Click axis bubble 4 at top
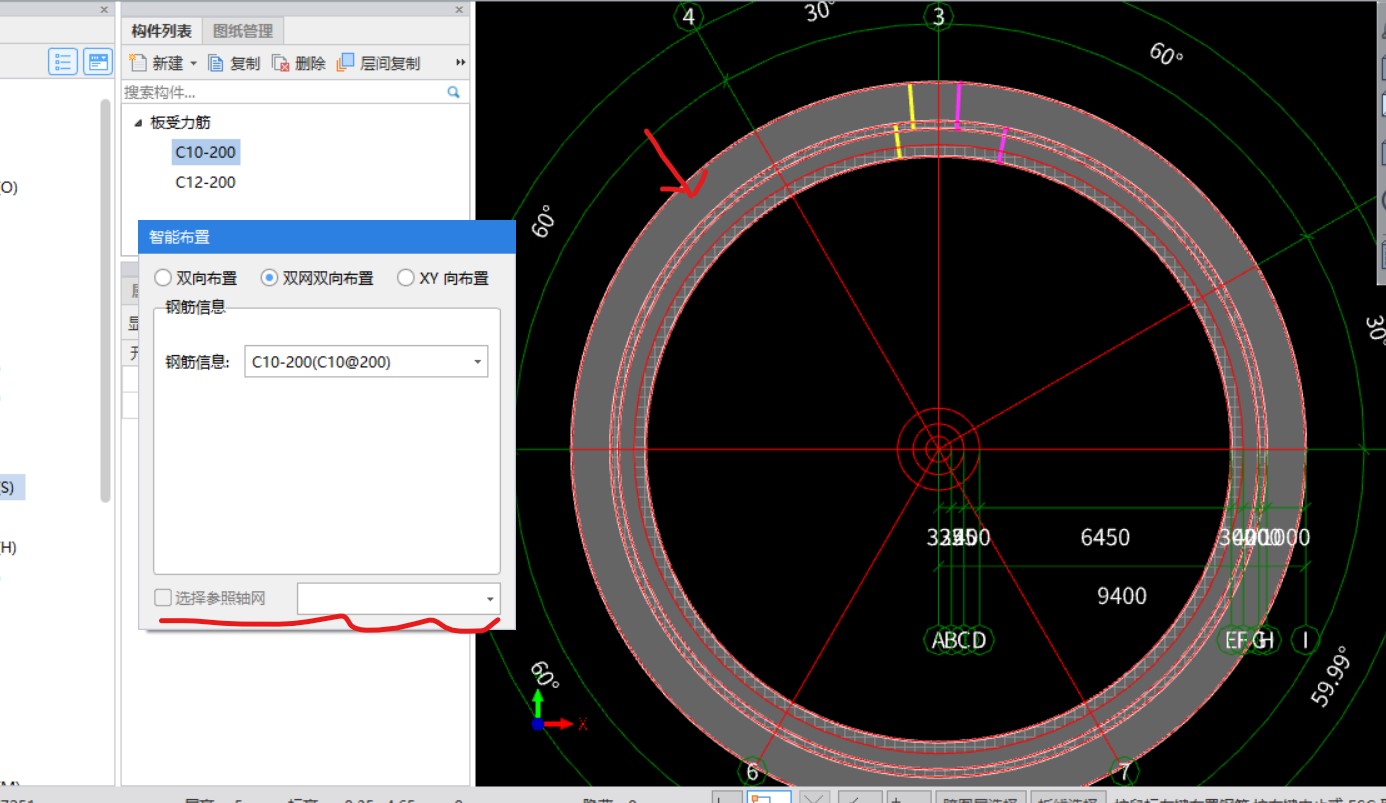Screen dimensions: 1386x803 click(x=689, y=16)
